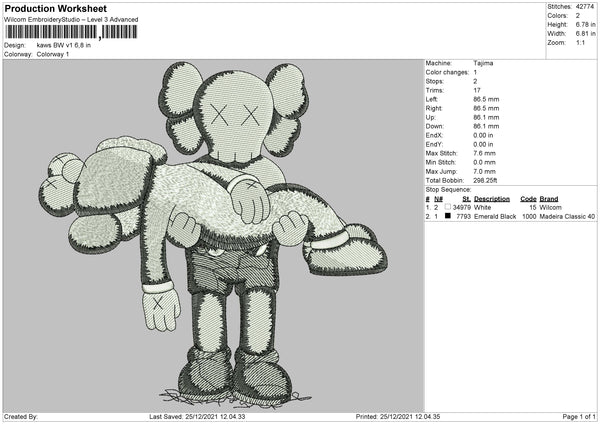Viewport: 600px width, 424px height.
Task: Select the 'White' thread description
Action: [482, 207]
